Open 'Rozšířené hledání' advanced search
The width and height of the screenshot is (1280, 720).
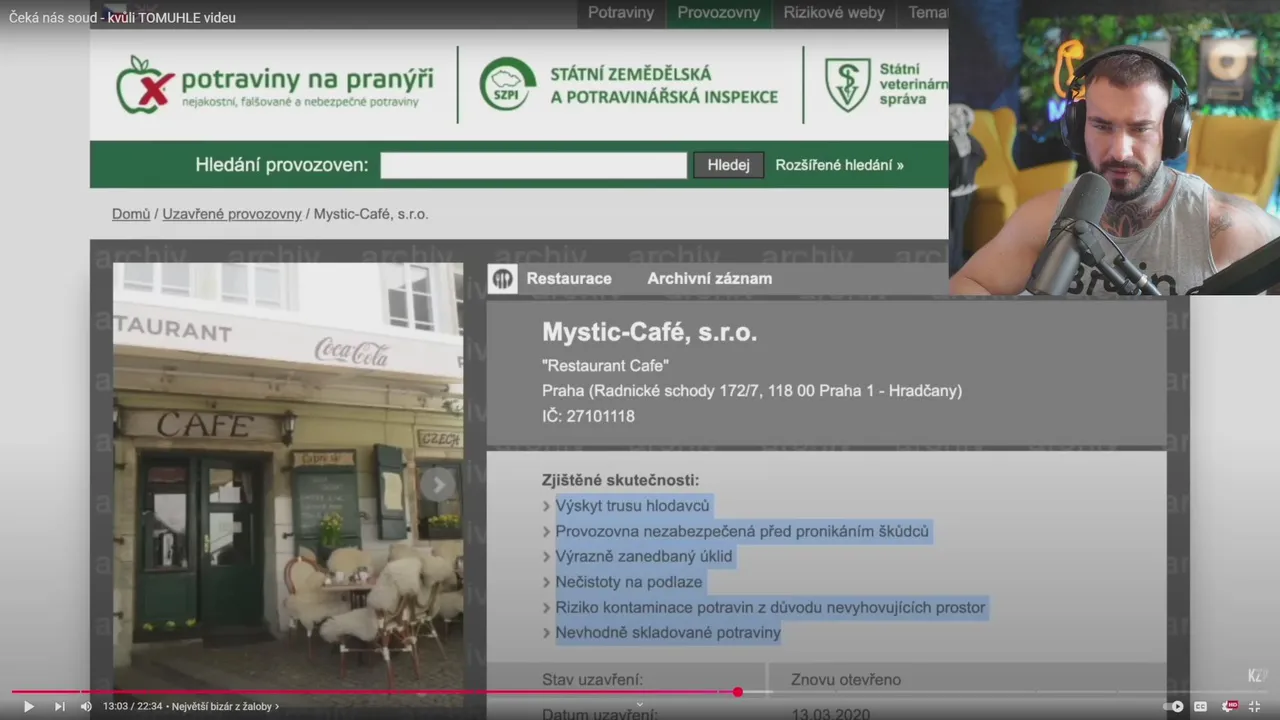(x=839, y=165)
